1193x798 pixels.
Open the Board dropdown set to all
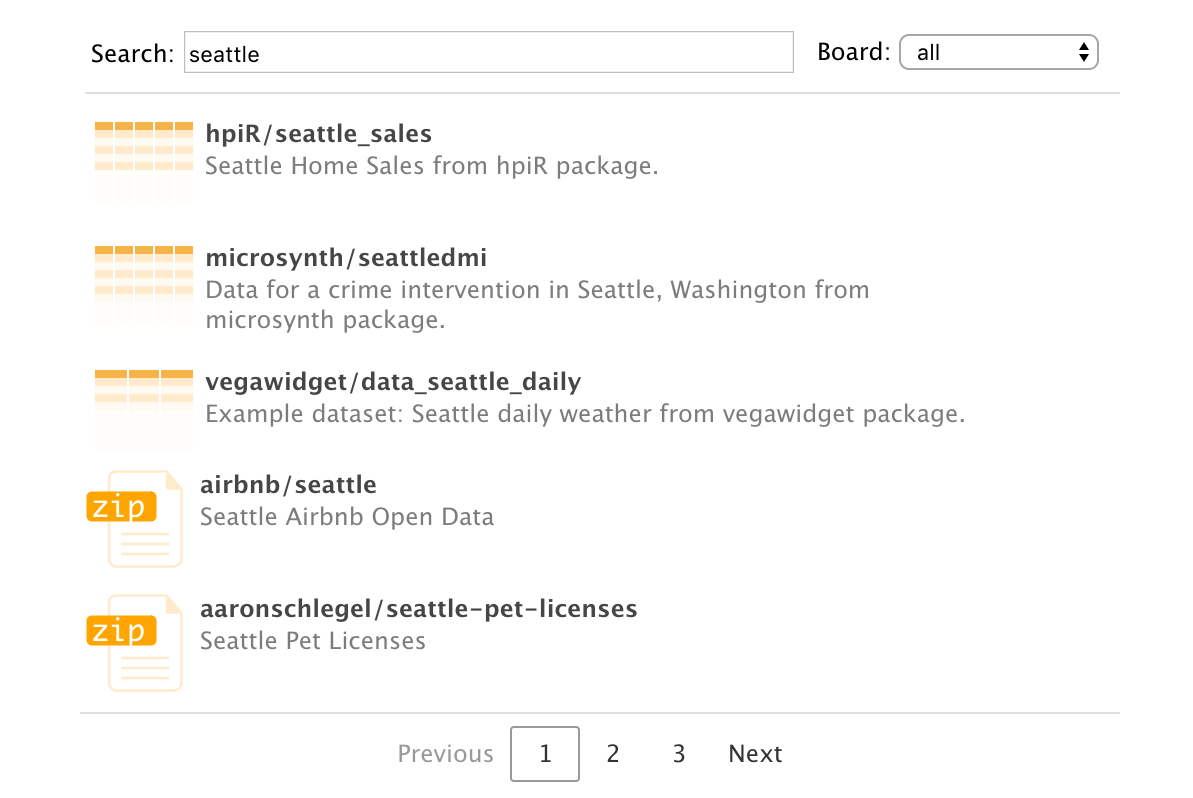coord(998,52)
